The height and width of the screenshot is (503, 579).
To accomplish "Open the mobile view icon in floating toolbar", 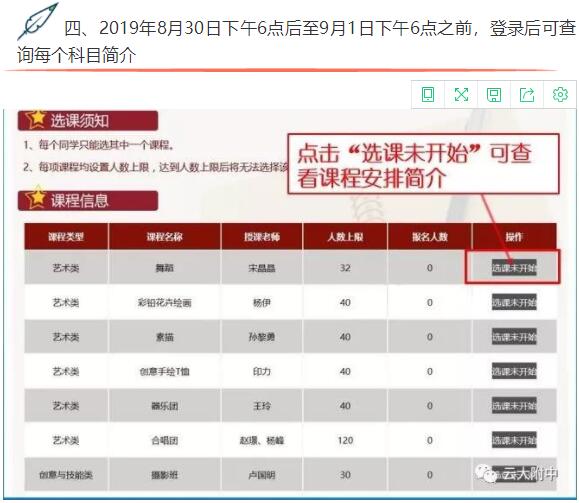I will coord(428,95).
